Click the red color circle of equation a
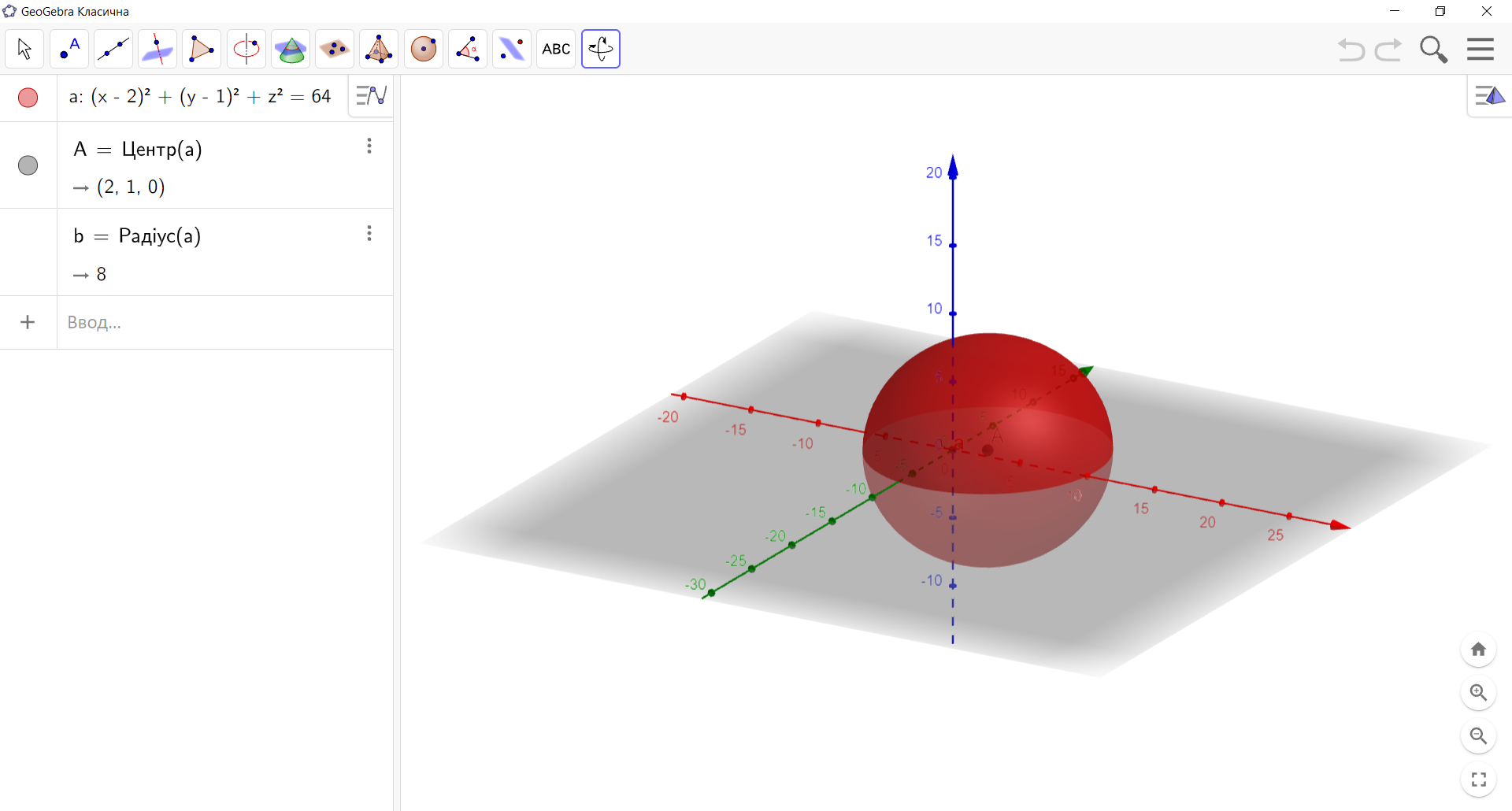This screenshot has width=1512, height=811. click(28, 98)
